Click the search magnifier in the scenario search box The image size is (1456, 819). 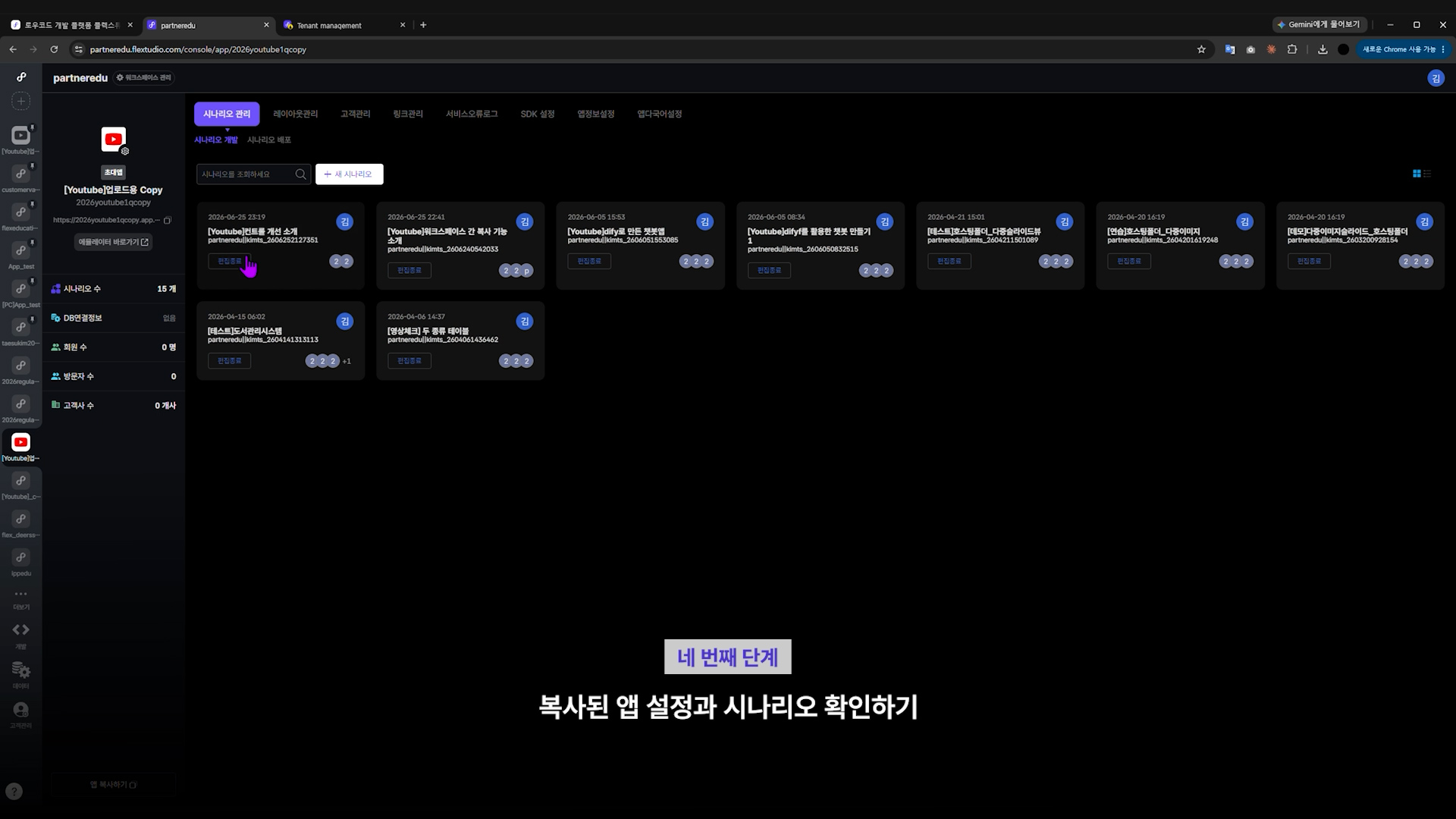[x=301, y=174]
